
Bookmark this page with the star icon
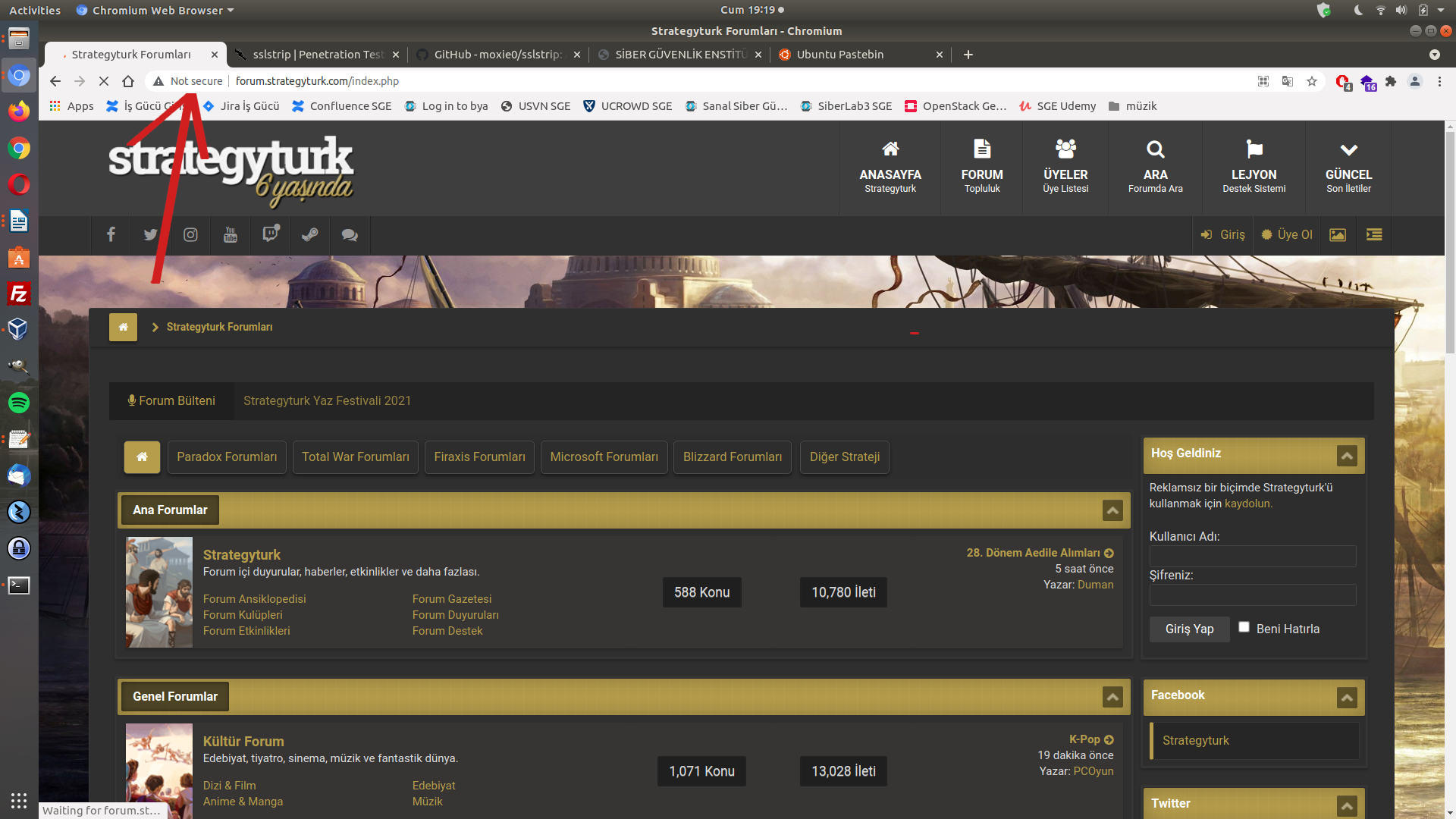click(x=1312, y=81)
